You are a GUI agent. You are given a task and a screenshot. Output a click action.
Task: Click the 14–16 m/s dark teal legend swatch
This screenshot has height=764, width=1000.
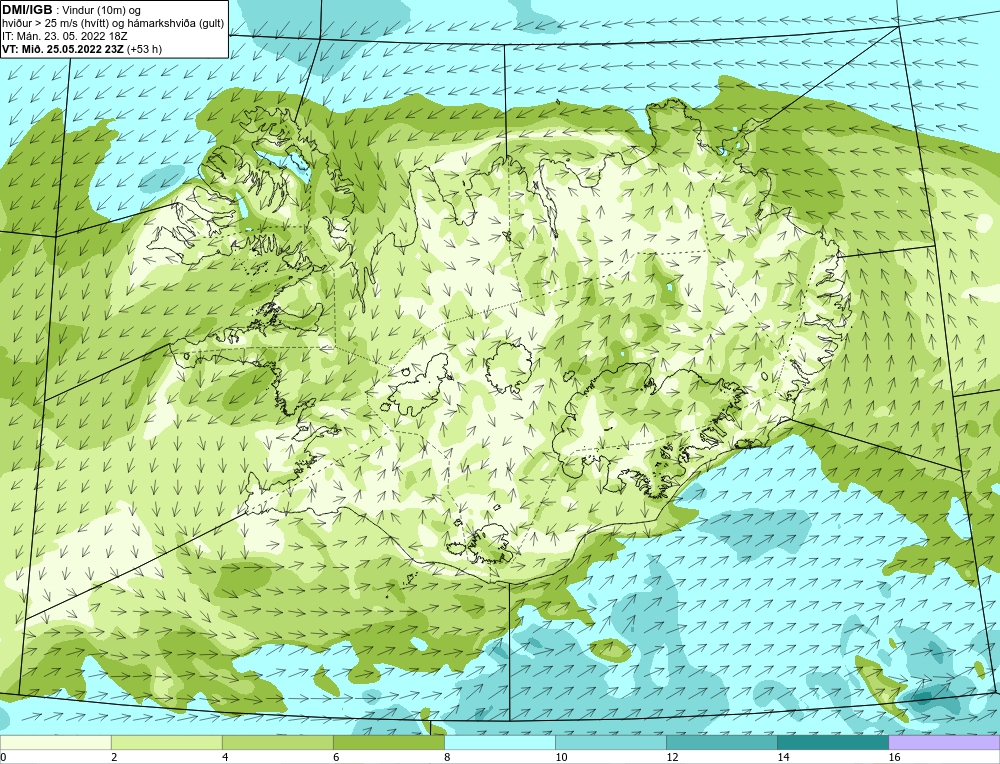[832, 743]
